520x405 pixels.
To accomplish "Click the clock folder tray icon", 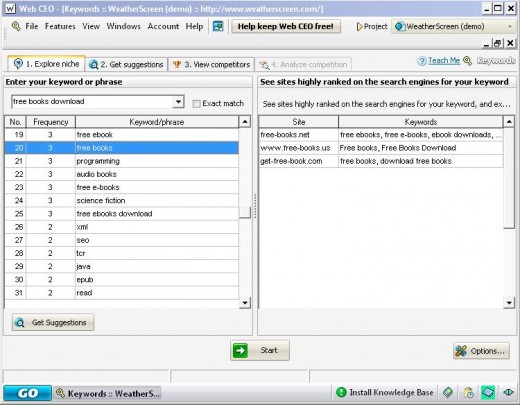I will click(469, 393).
